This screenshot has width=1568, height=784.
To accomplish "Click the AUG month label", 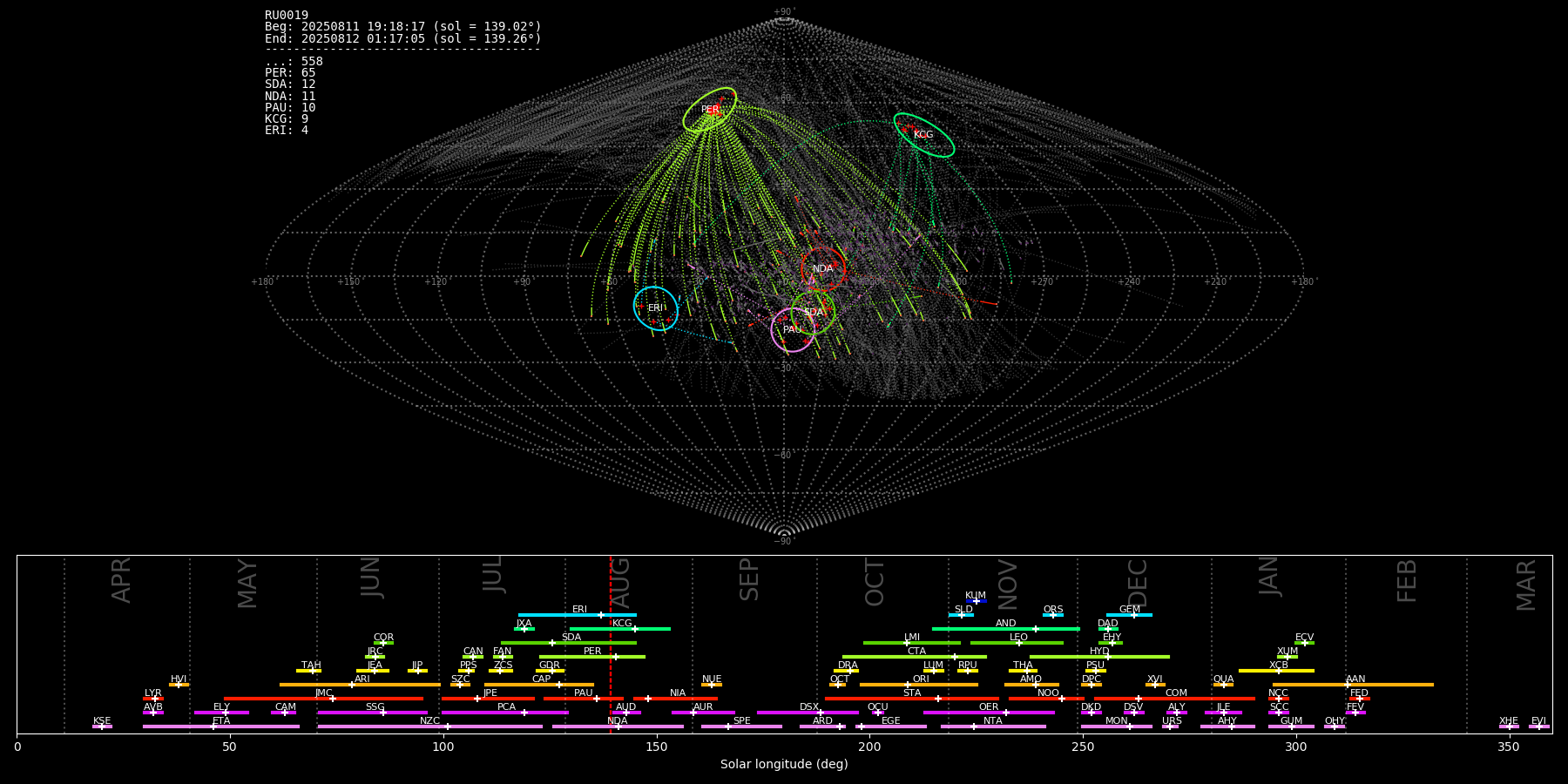I will (619, 584).
